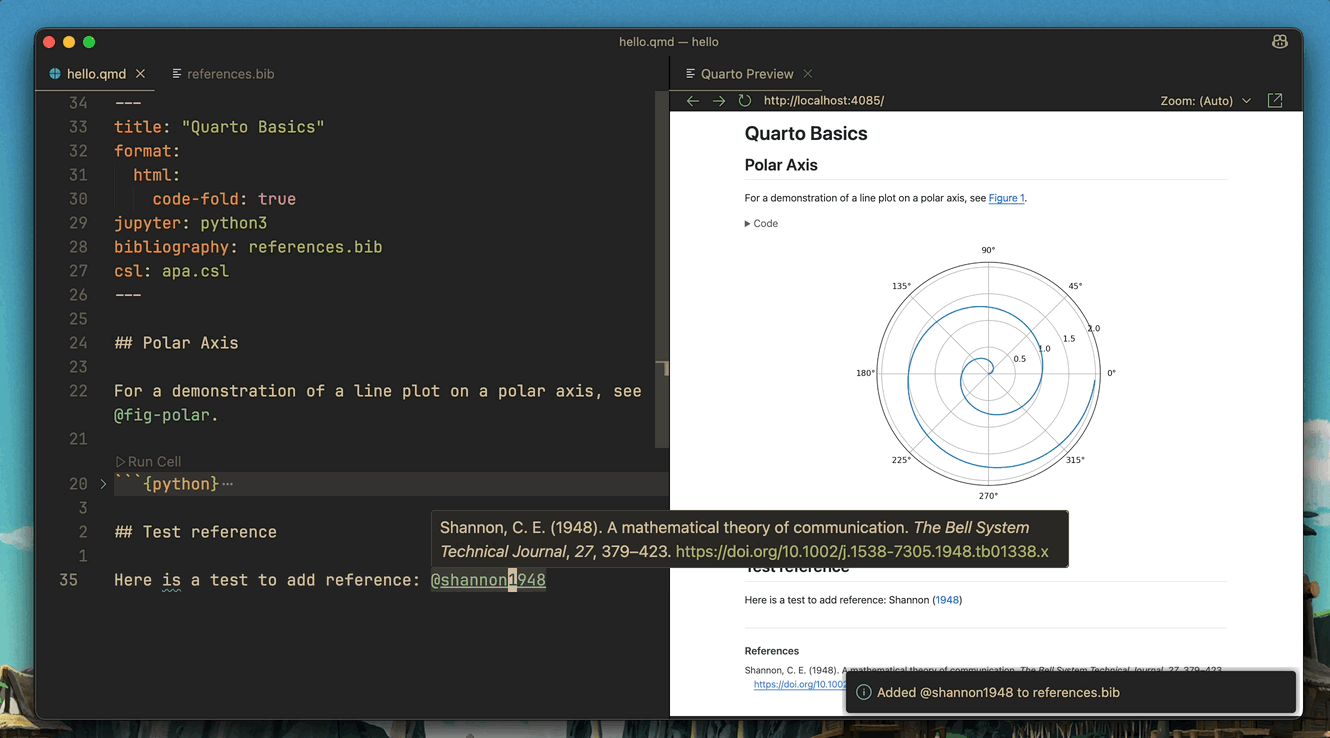Click the hello.qmd file icon on tab
Image resolution: width=1330 pixels, height=738 pixels.
[x=55, y=74]
